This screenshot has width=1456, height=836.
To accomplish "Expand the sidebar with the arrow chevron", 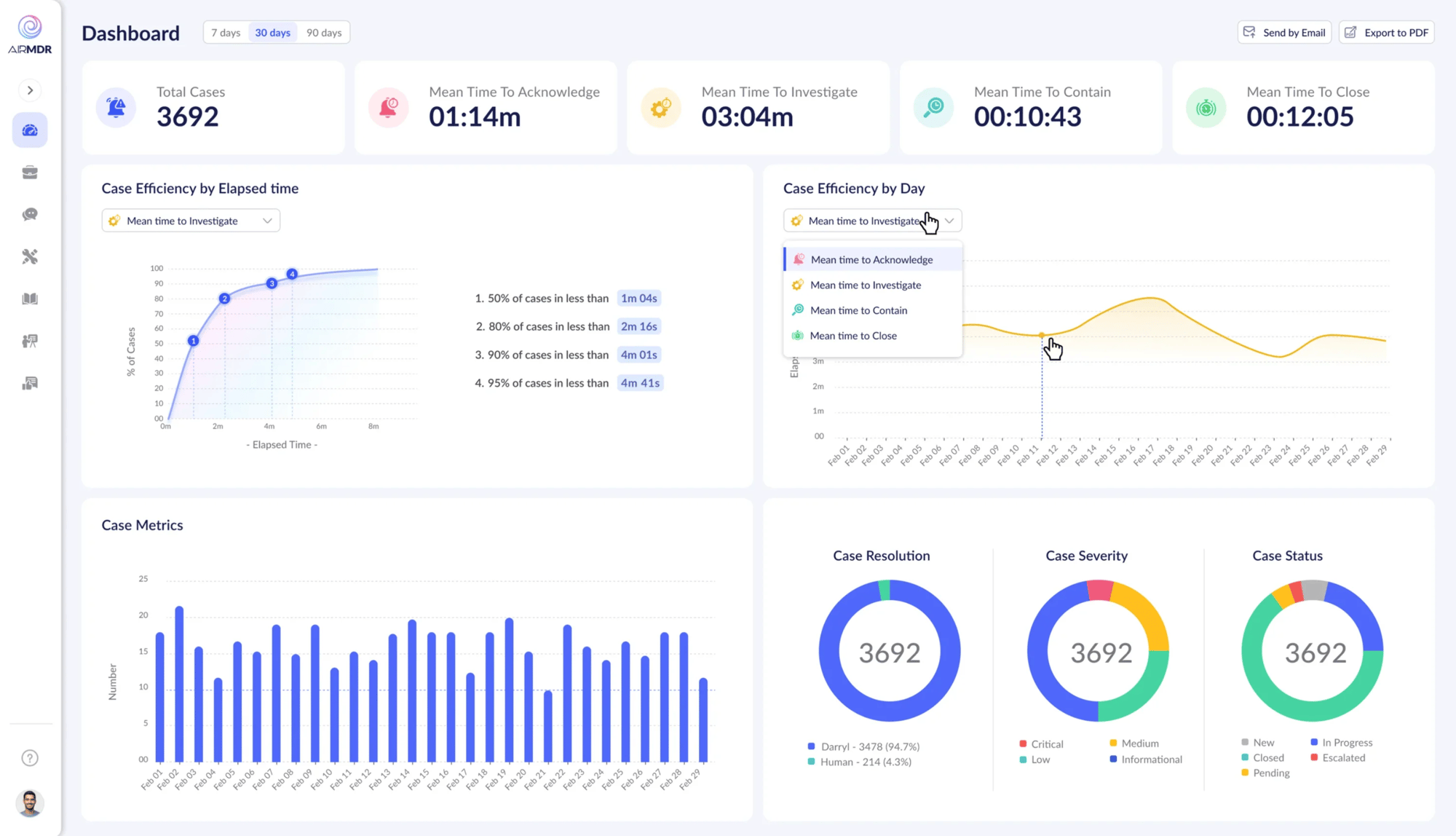I will coord(30,90).
